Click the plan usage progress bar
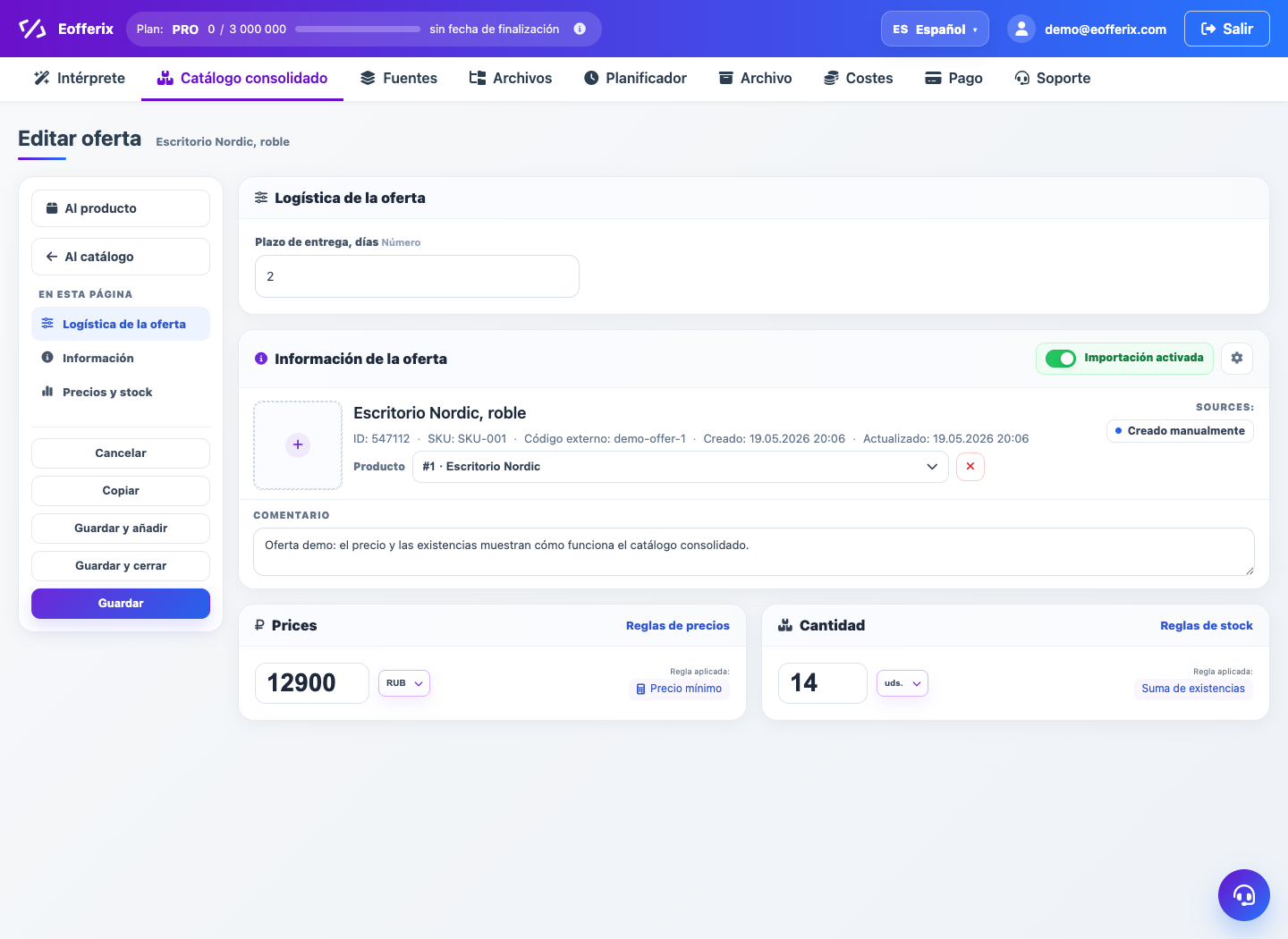The height and width of the screenshot is (939, 1288). [358, 29]
